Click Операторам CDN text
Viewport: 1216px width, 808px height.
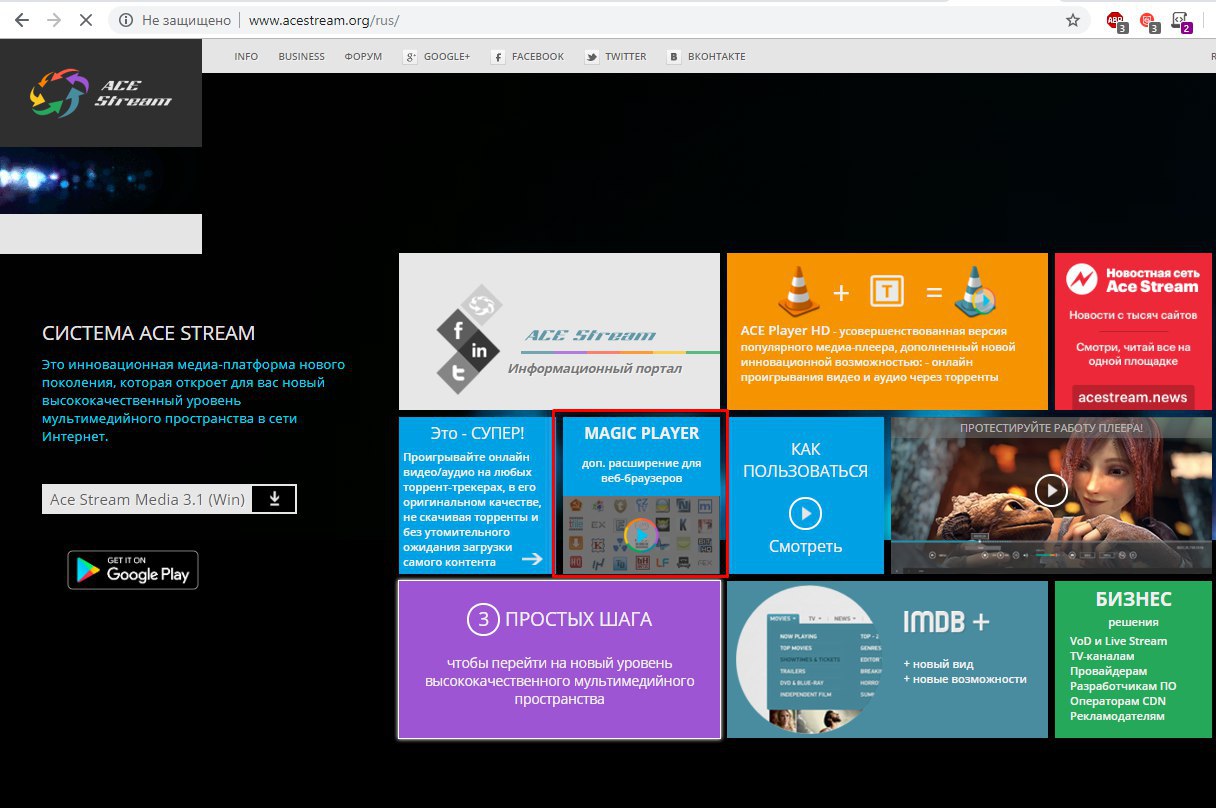pos(1118,701)
